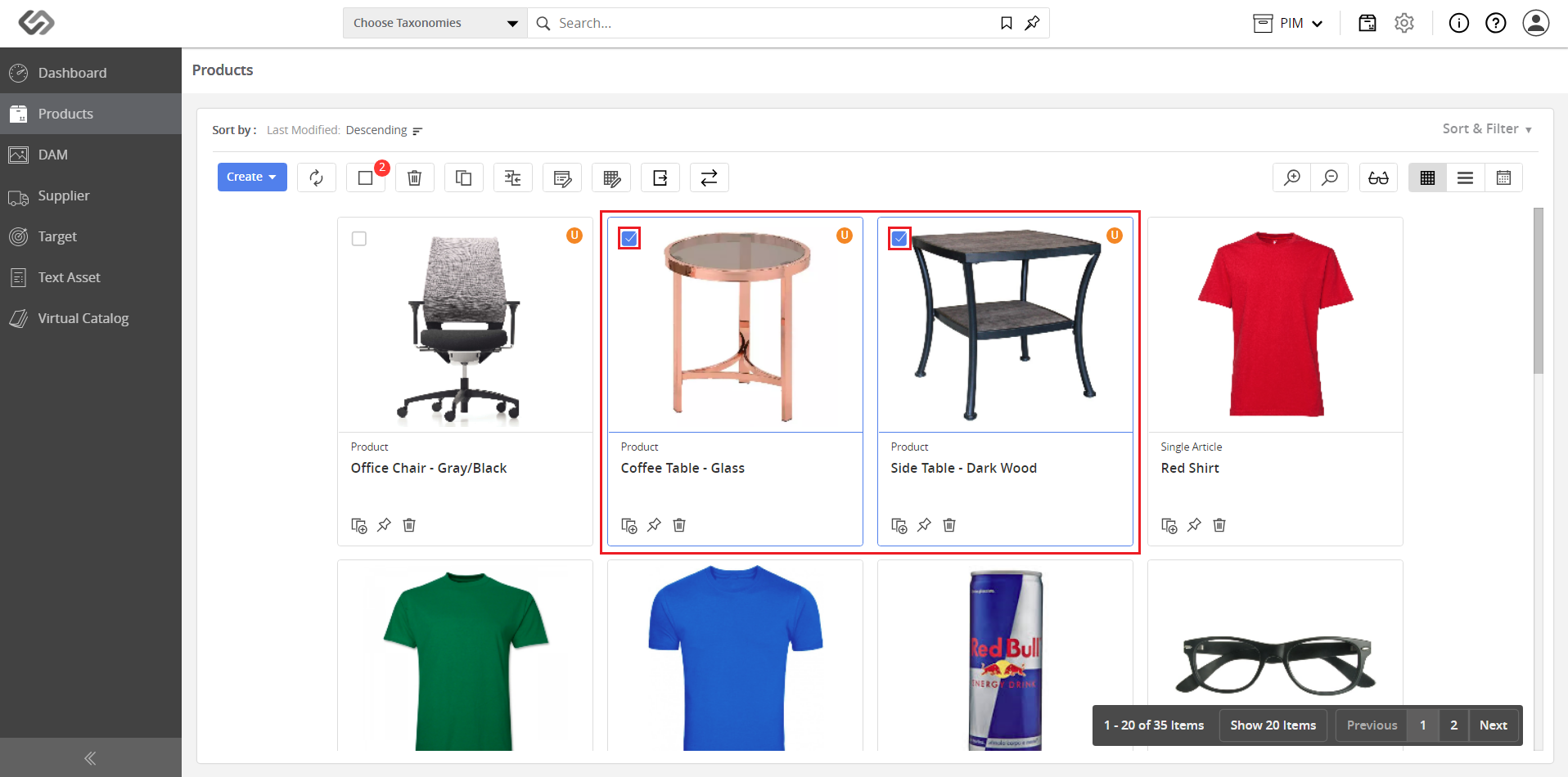Copy the Office Chair - Gray/Black product
The width and height of the screenshot is (1568, 777).
pos(359,525)
